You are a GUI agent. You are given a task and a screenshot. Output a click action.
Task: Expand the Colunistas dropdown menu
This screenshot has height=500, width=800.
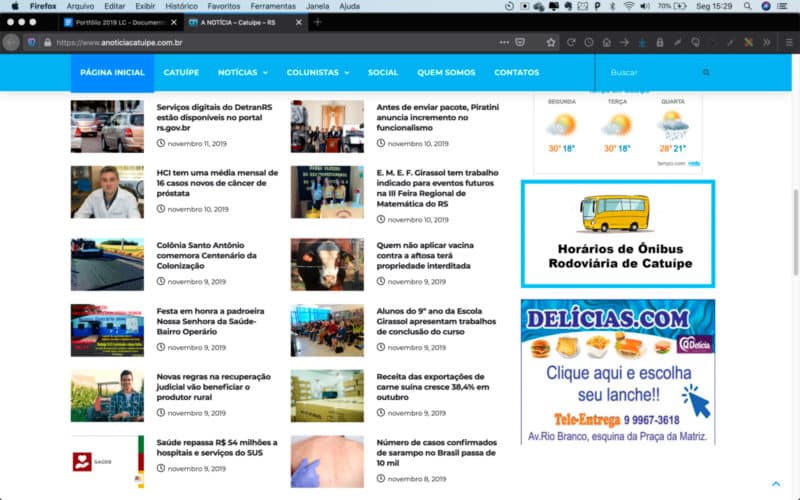317,73
